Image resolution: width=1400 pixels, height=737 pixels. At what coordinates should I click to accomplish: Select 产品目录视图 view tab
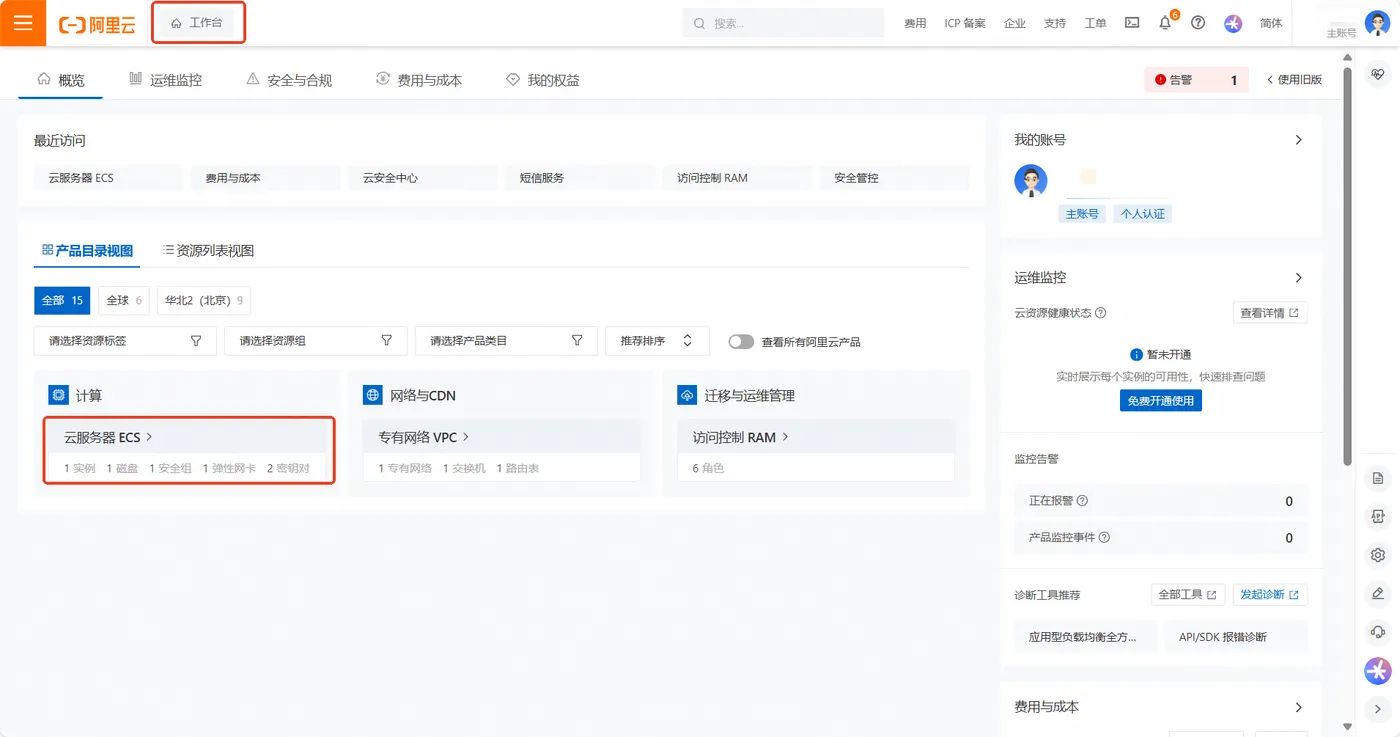pyautogui.click(x=87, y=250)
